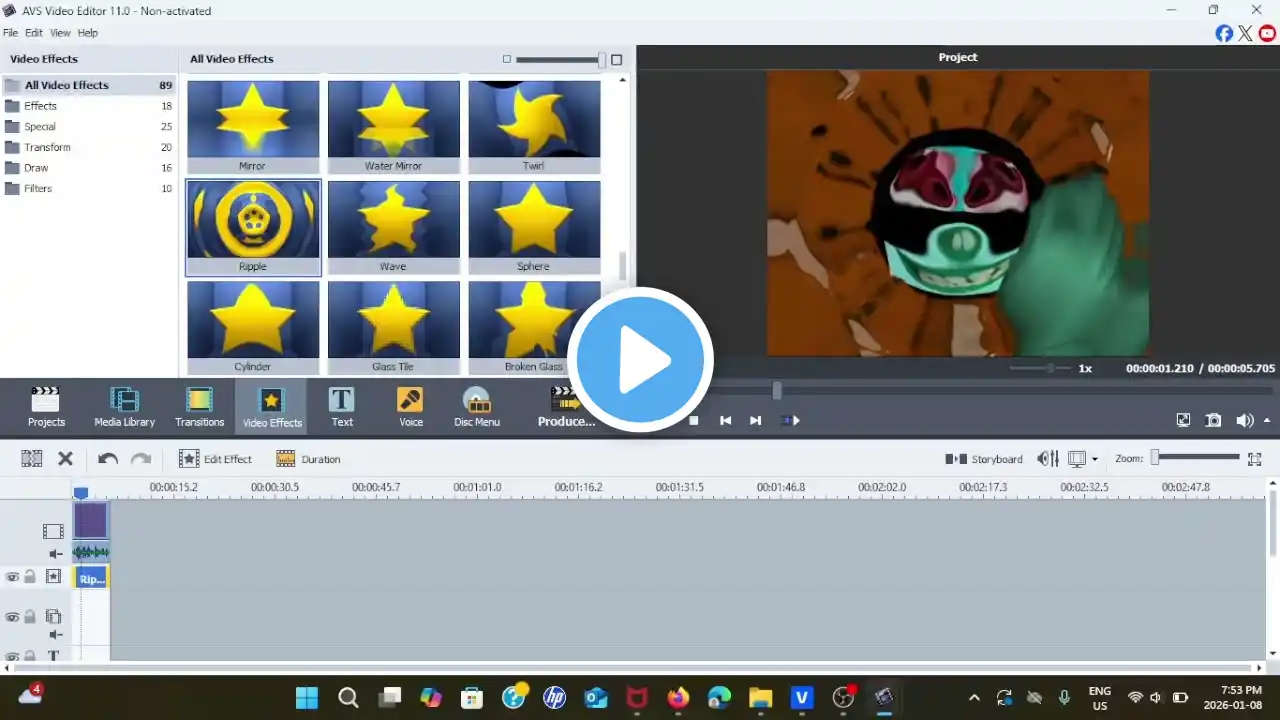The width and height of the screenshot is (1280, 720).
Task: Open the Media Library
Action: pyautogui.click(x=124, y=407)
